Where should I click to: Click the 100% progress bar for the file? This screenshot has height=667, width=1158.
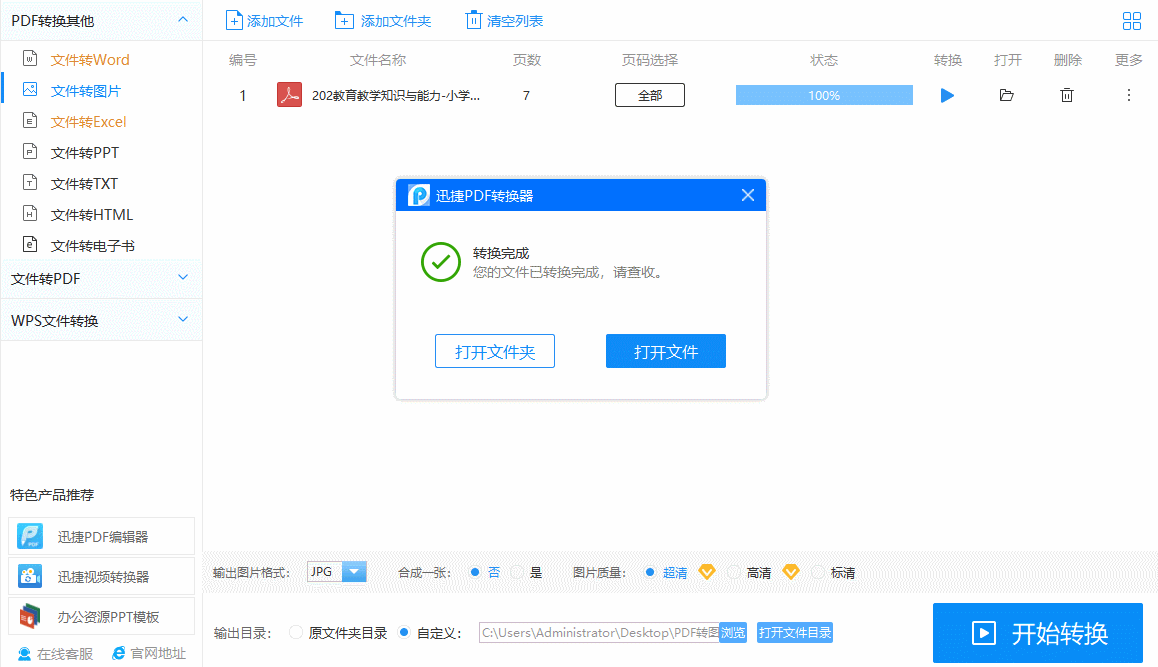823,95
